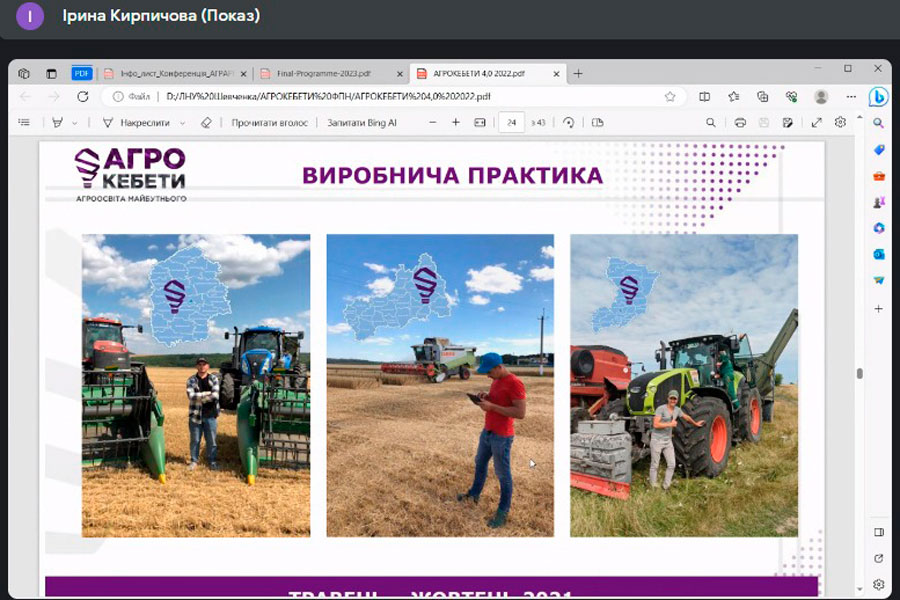Image resolution: width=900 pixels, height=600 pixels.
Task: Open the Outlook icon in the Edge sidebar
Action: (x=878, y=254)
